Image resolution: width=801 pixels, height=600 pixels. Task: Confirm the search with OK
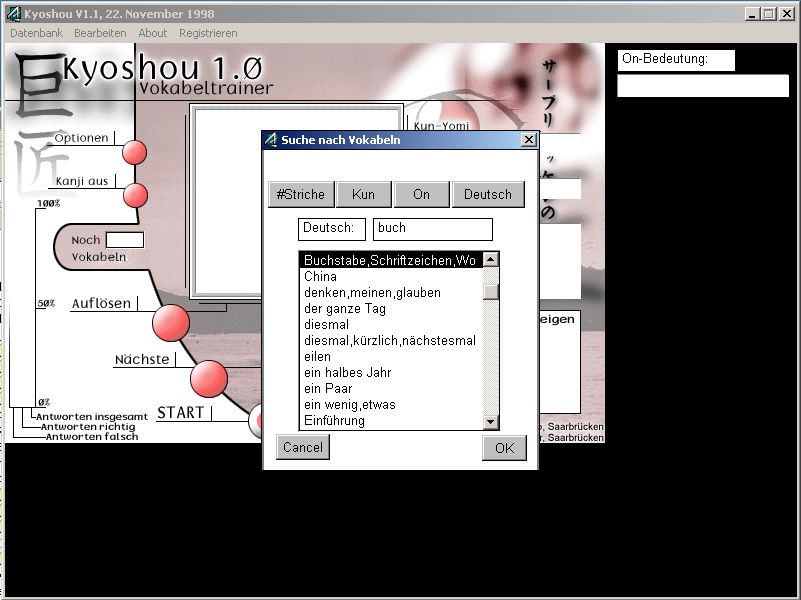click(504, 447)
